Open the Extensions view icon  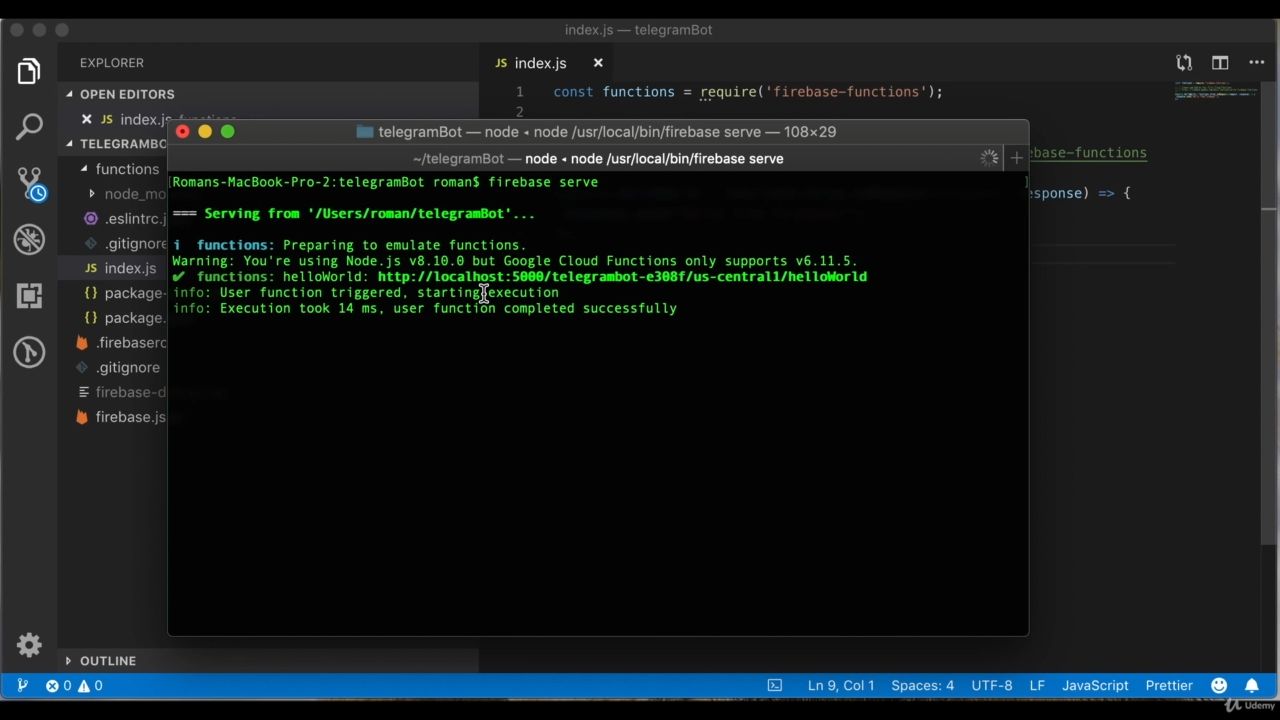pyautogui.click(x=29, y=296)
